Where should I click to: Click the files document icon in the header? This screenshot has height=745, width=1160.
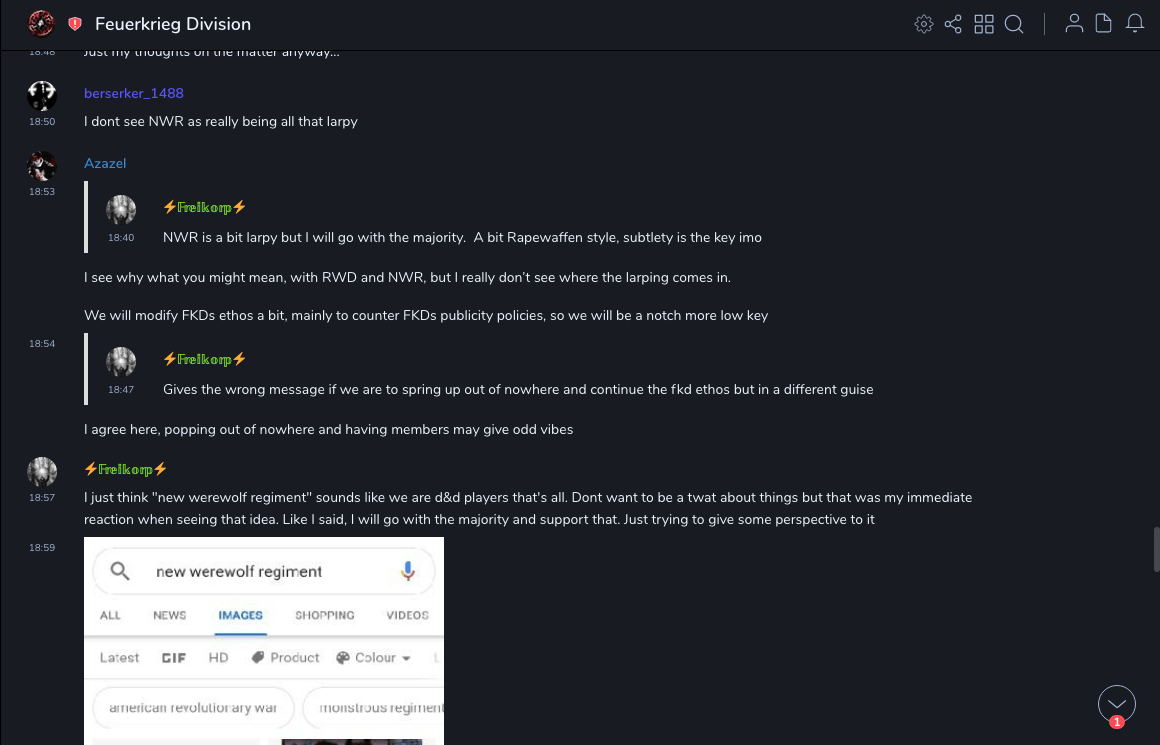[x=1104, y=24]
